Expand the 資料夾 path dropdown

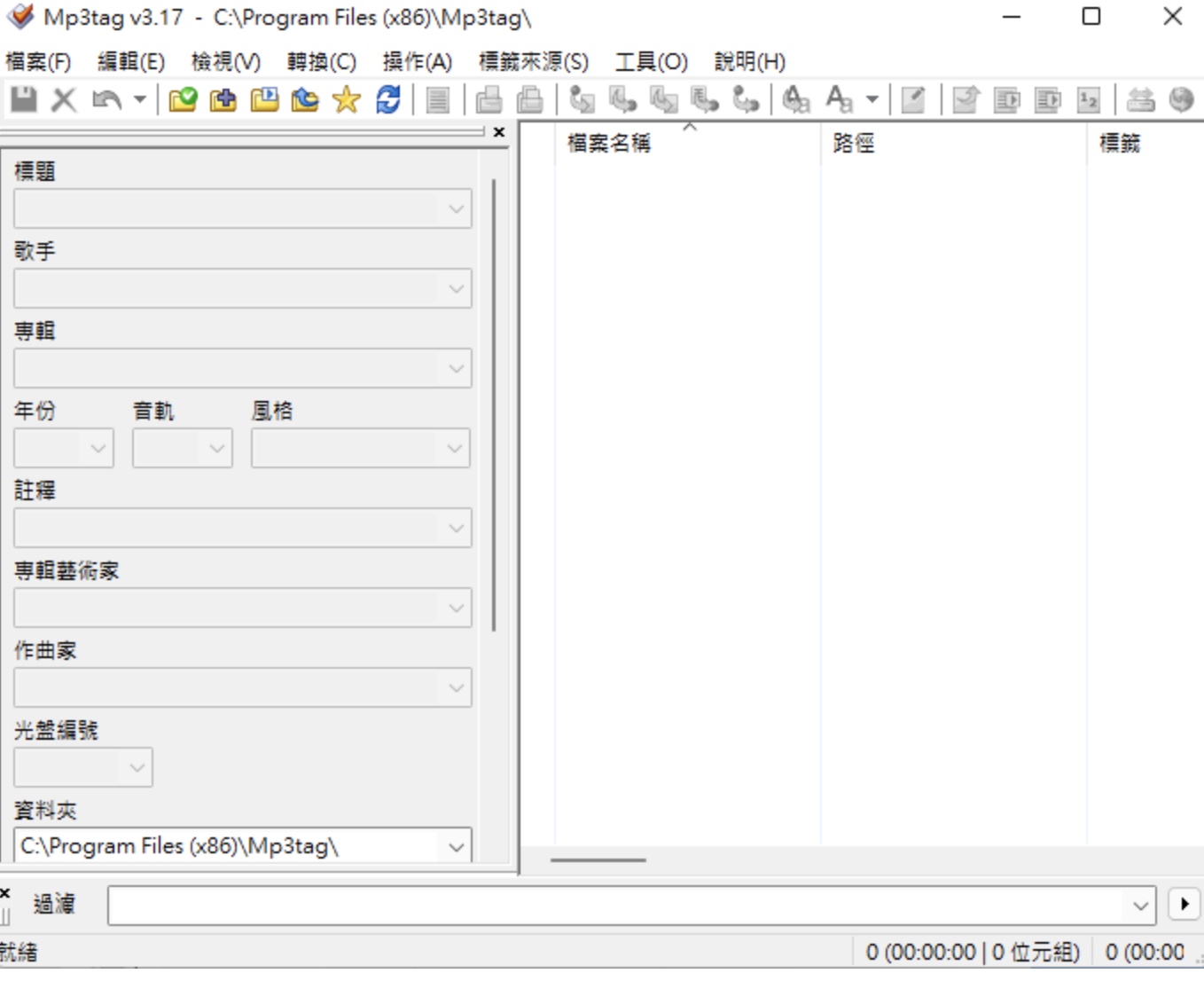(456, 847)
